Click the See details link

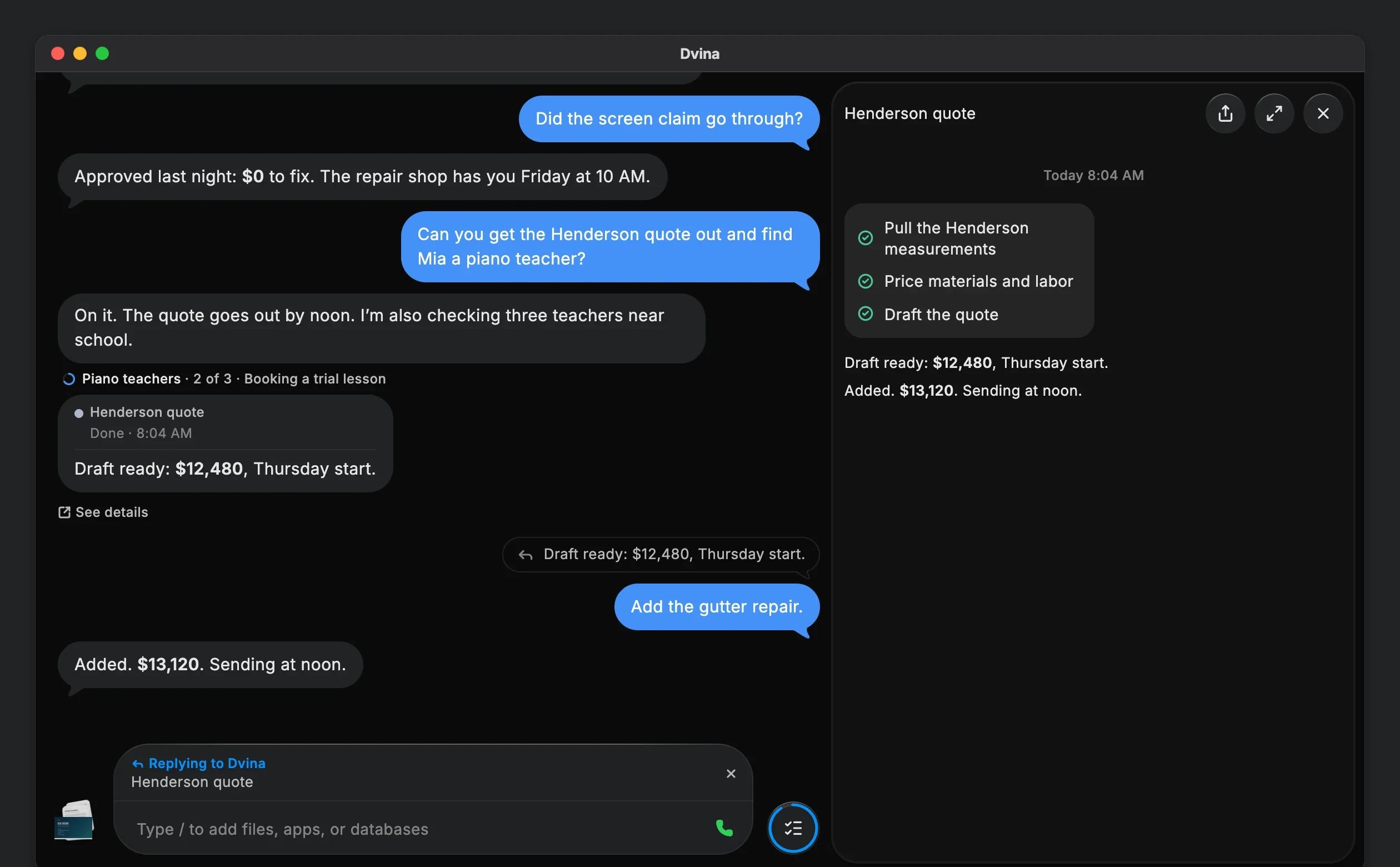pos(103,512)
